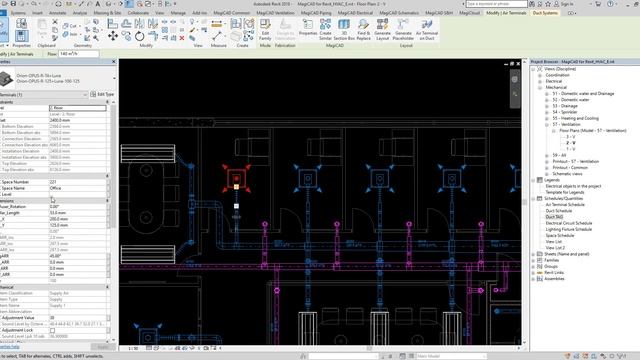The height and width of the screenshot is (360, 640).
Task: Expand the Families node
Action: tap(533, 260)
